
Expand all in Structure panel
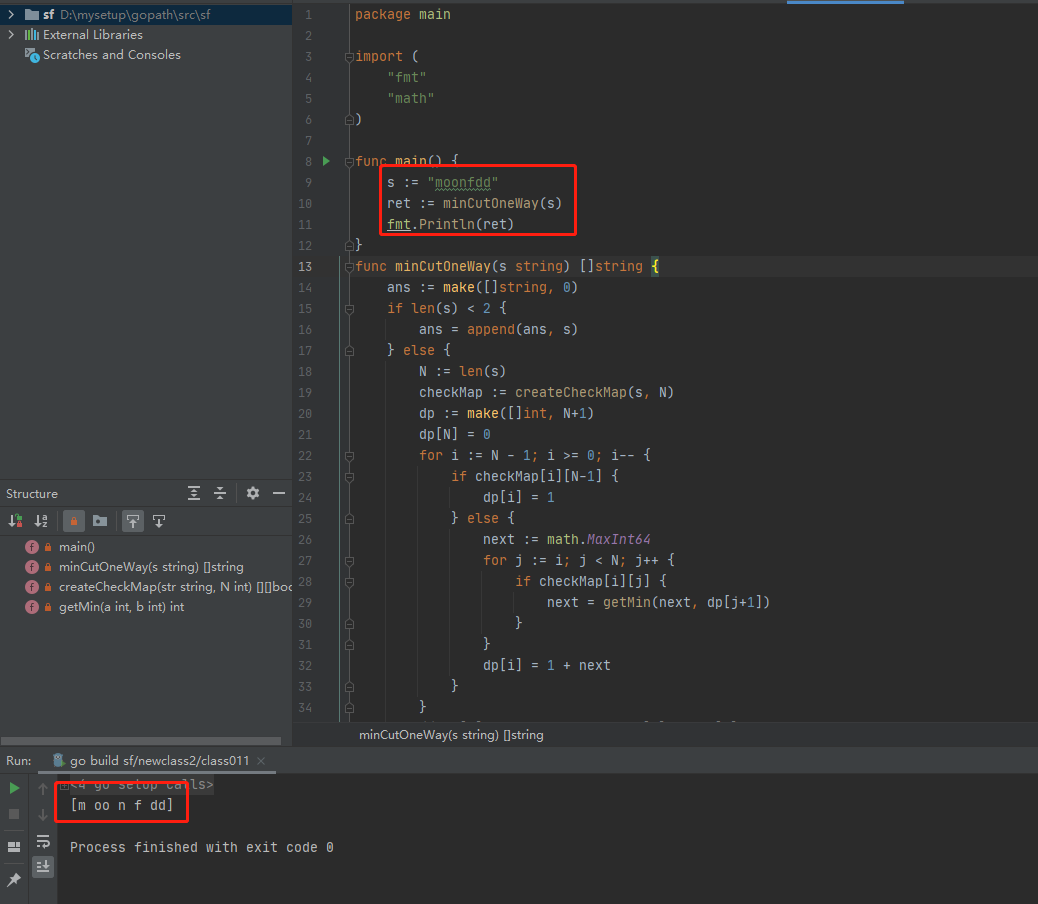pos(194,493)
